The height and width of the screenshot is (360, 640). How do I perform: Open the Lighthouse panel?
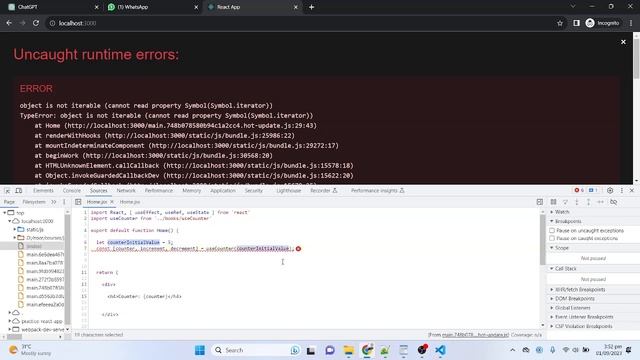(x=289, y=191)
